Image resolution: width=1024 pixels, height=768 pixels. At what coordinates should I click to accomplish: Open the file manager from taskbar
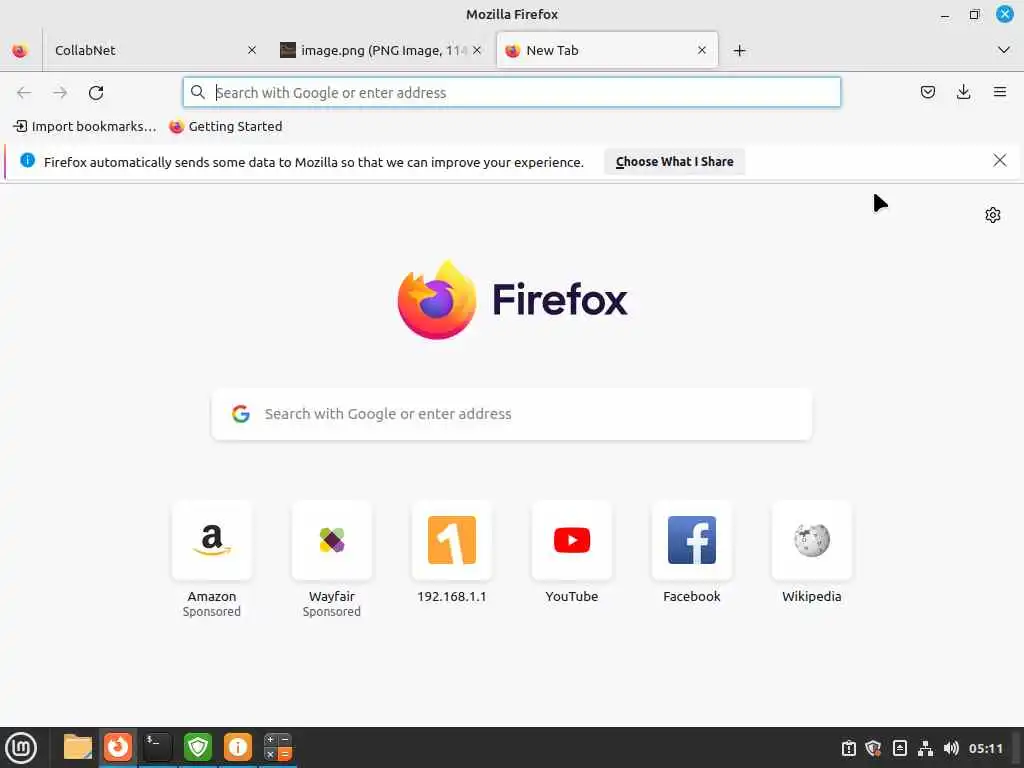(x=78, y=747)
